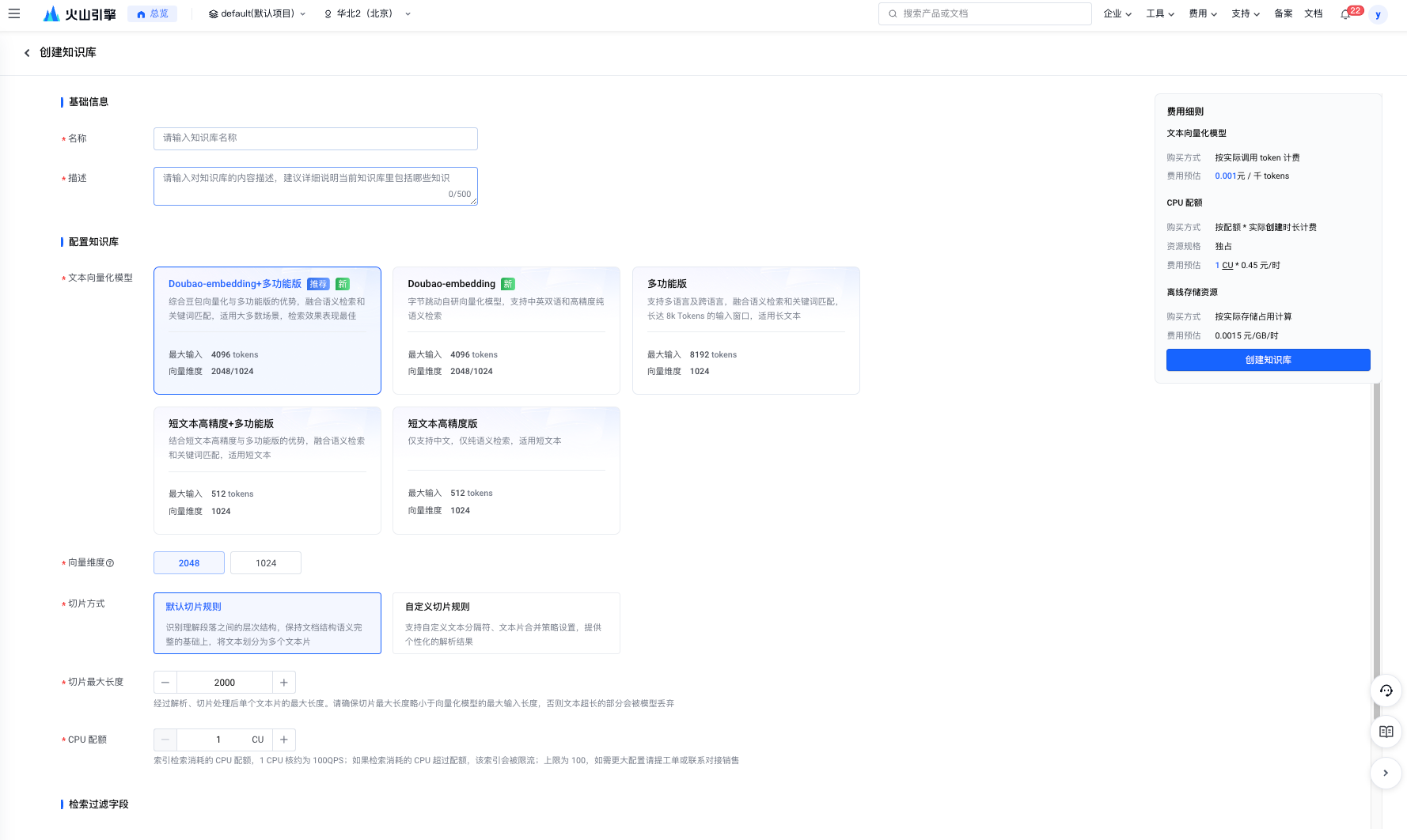Viewport: 1407px width, 840px height.
Task: Select the Doubao-embedding+多功能版 model card
Action: coord(267,331)
